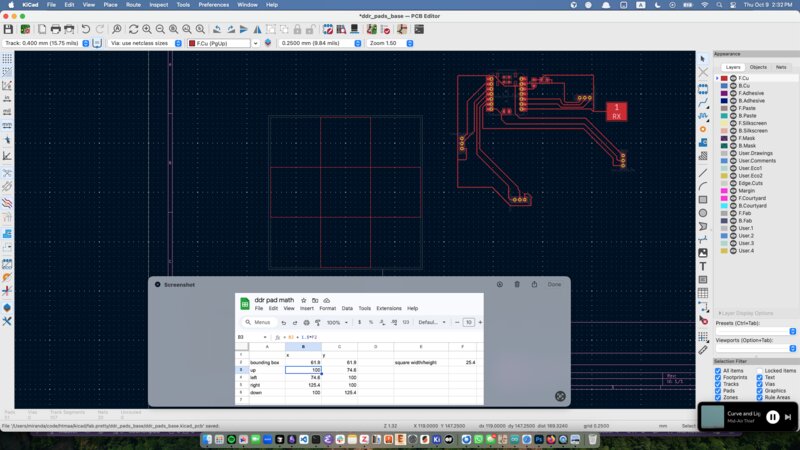Viewport: 800px width, 450px height.
Task: Expand the Presets dropdown
Action: point(793,330)
